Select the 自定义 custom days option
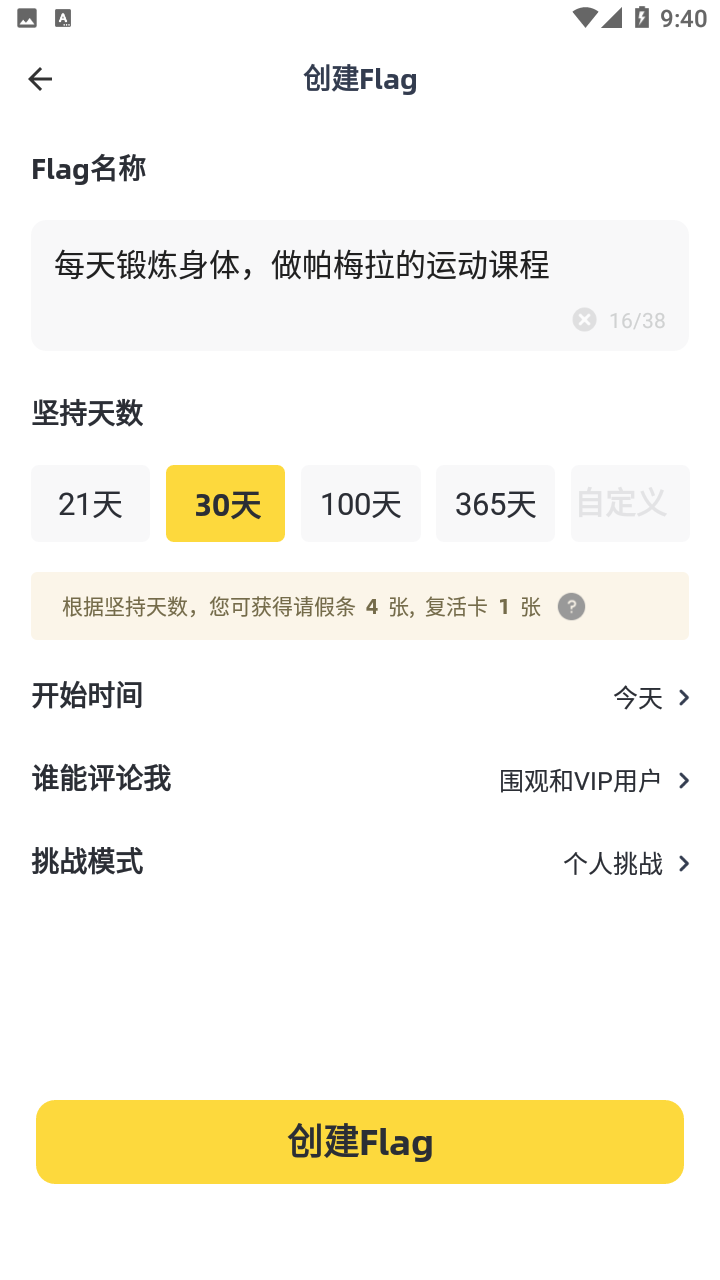The height and width of the screenshot is (1280, 720). [x=629, y=504]
